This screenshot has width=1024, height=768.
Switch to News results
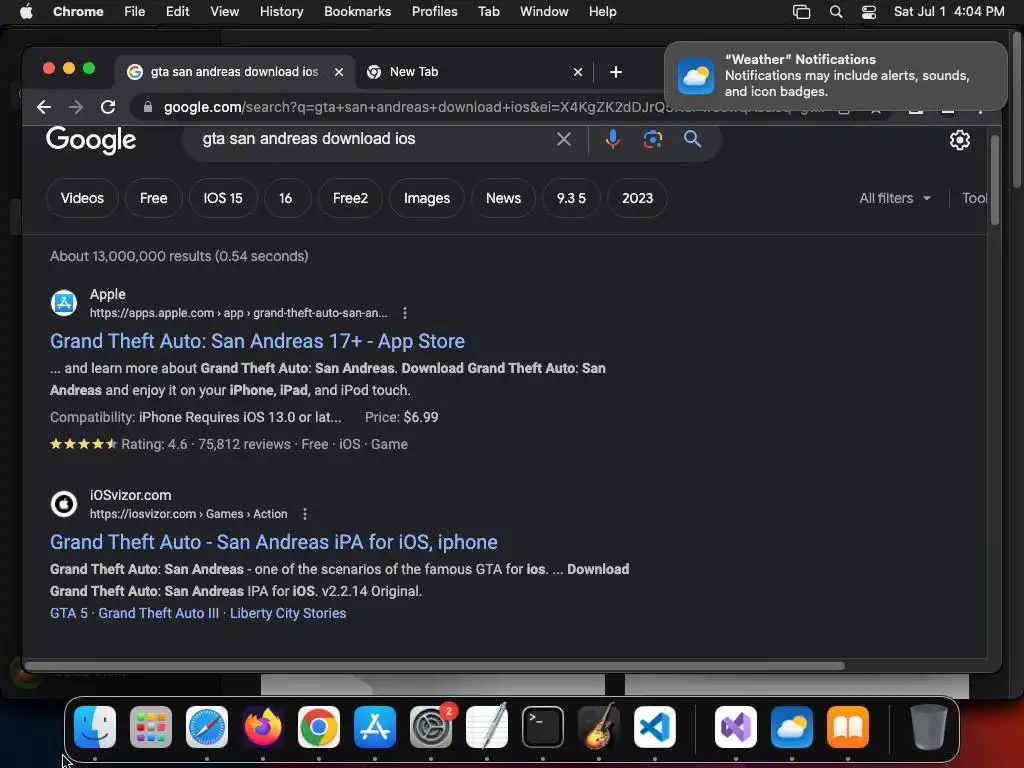click(503, 199)
